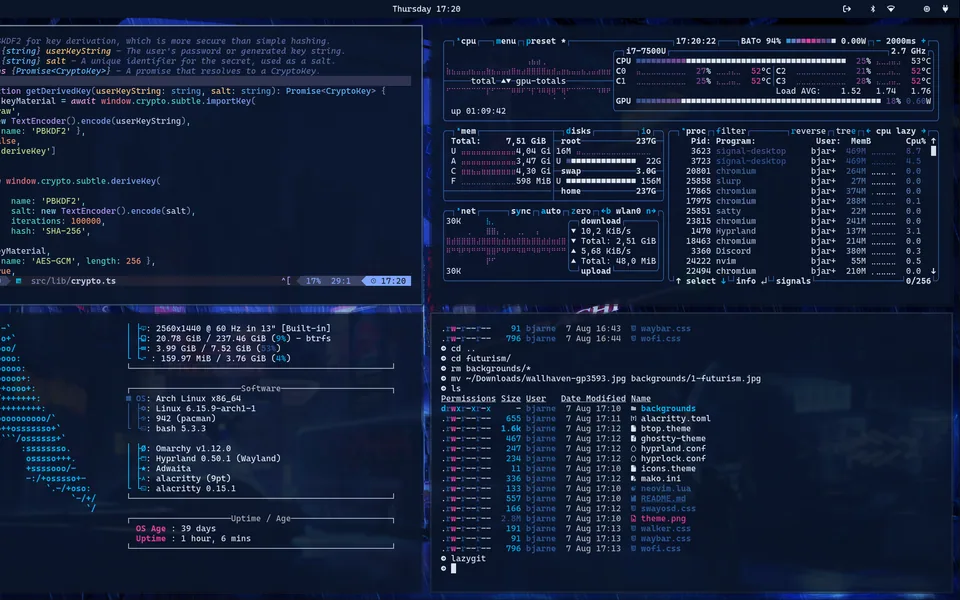Click the up arrow left of 'select' in btop
The width and height of the screenshot is (960, 600).
coord(678,281)
